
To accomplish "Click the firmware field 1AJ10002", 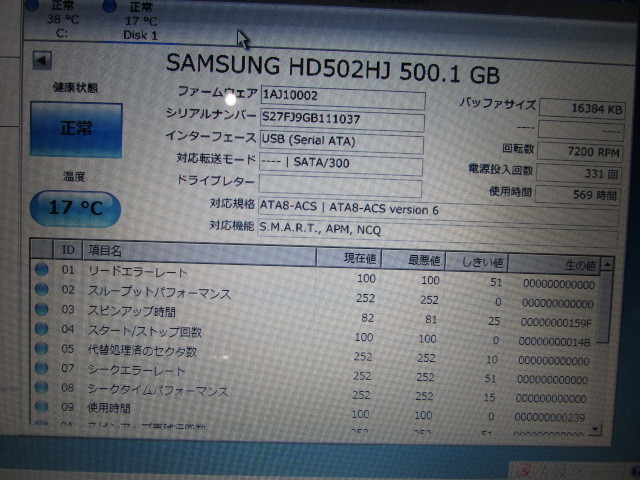I will (x=343, y=98).
